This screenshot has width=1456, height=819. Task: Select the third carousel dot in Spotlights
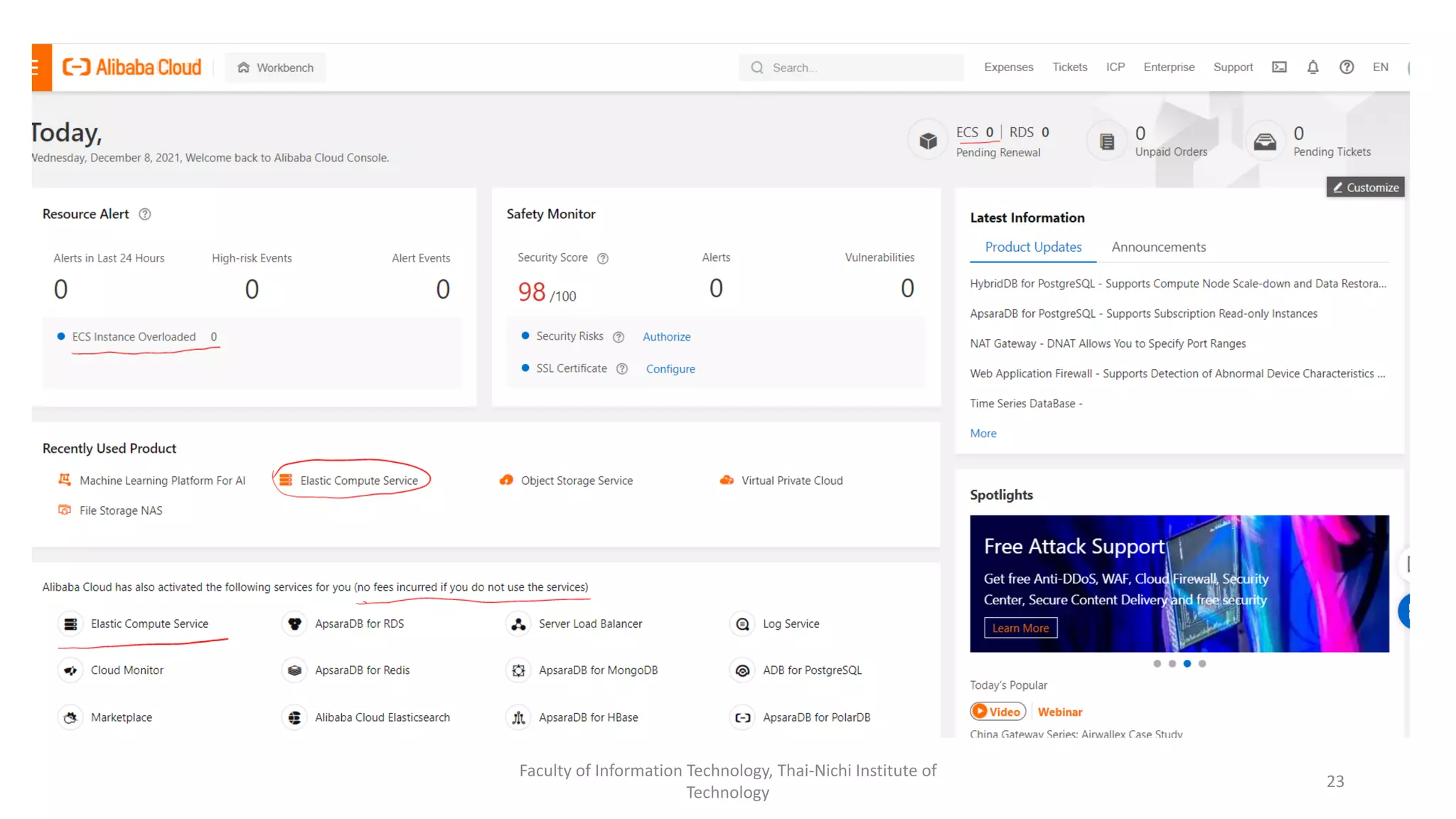pyautogui.click(x=1187, y=664)
